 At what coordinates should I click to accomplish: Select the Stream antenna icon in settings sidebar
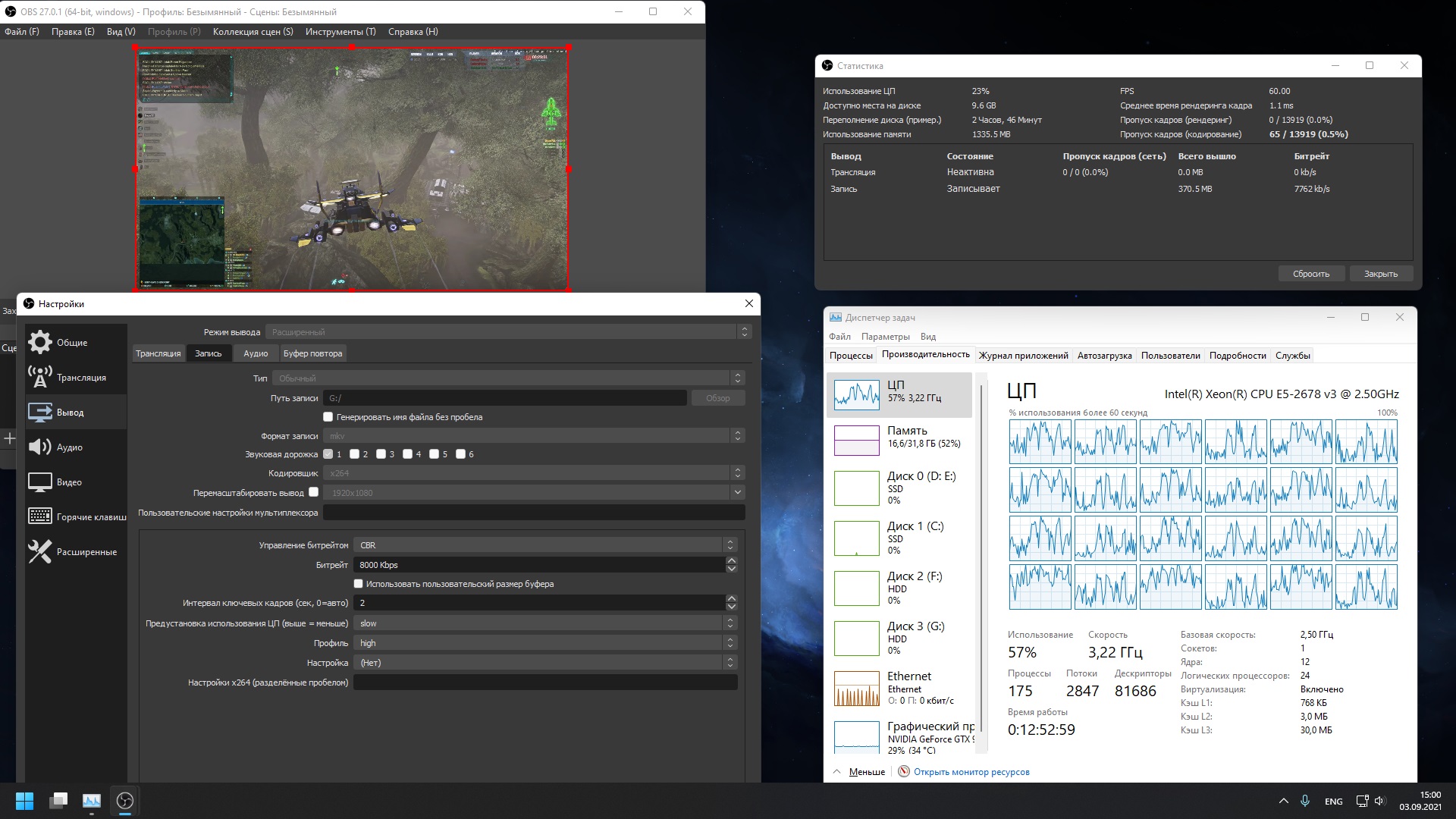40,377
